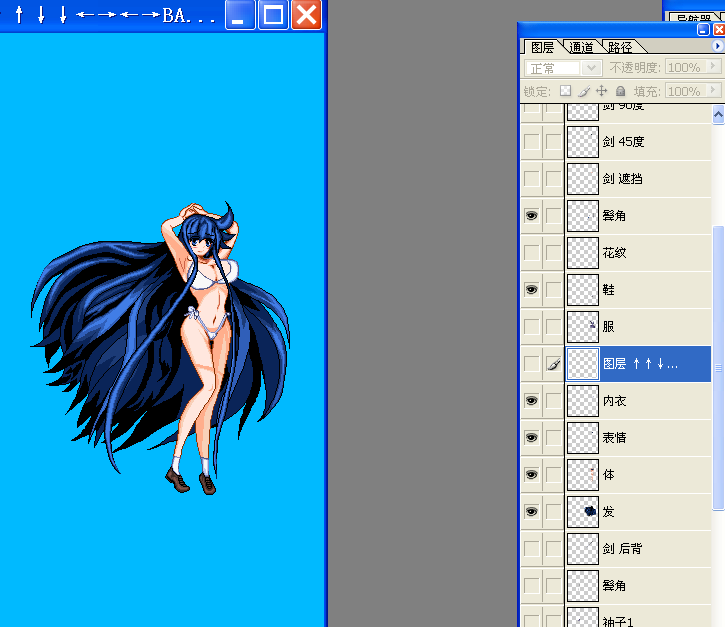Select visible 鬓角 layer name above 花纹
725x627 pixels.
[614, 216]
